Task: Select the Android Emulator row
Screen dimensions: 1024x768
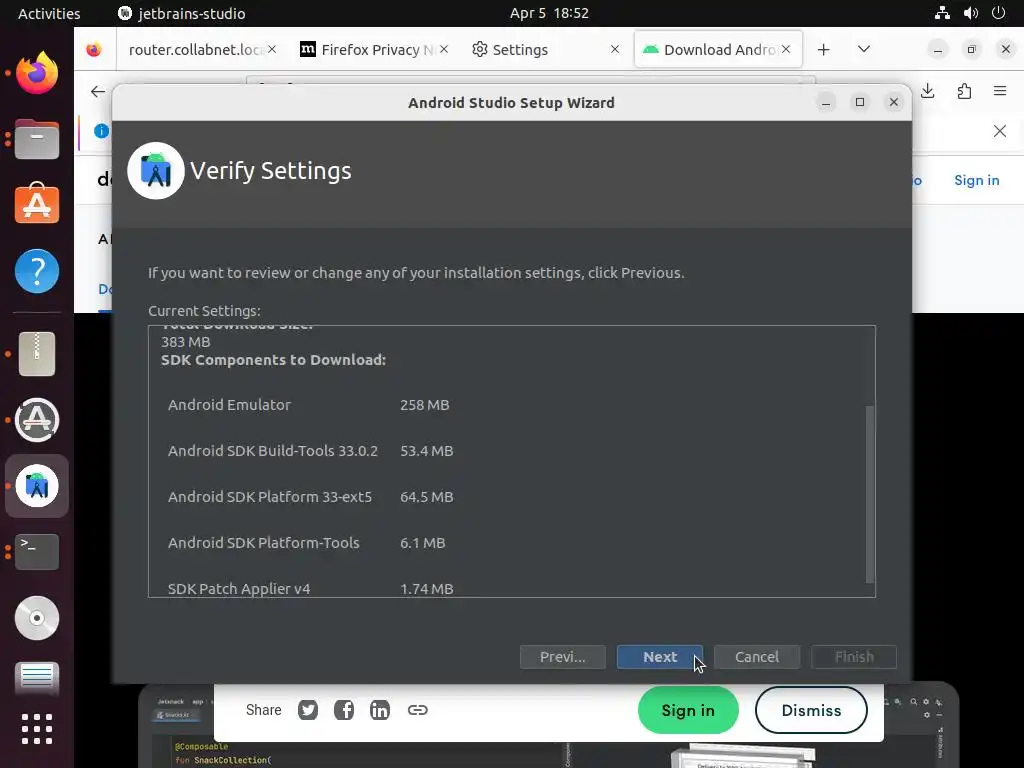Action: [309, 405]
